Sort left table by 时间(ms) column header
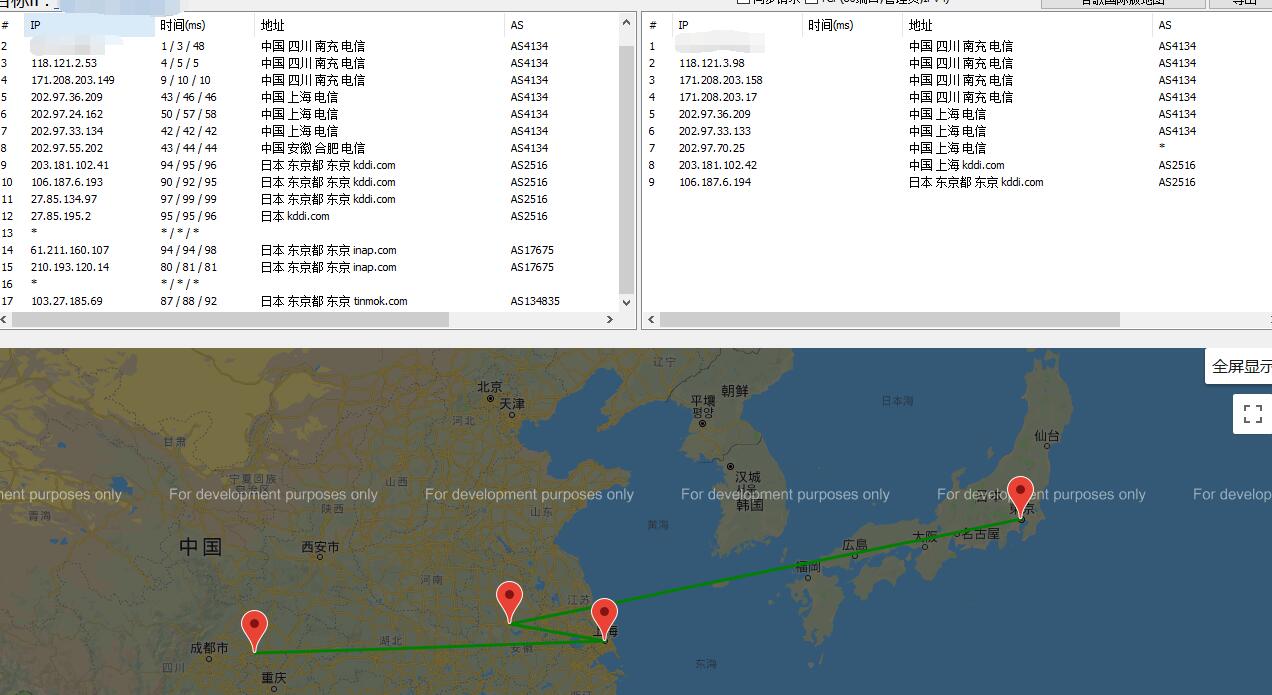Viewport: 1272px width, 695px height. [183, 25]
